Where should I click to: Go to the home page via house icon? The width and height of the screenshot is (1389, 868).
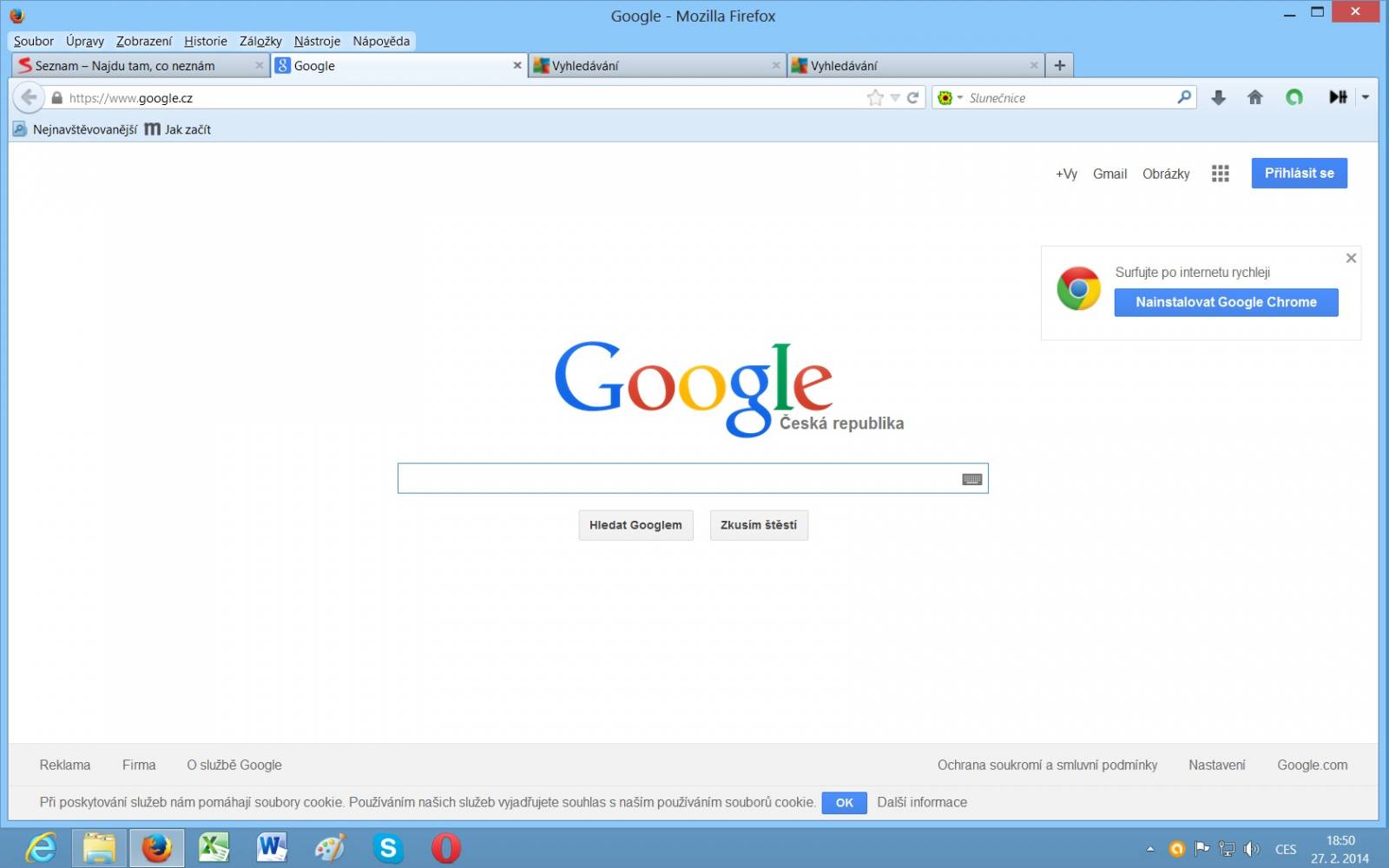coord(1254,97)
